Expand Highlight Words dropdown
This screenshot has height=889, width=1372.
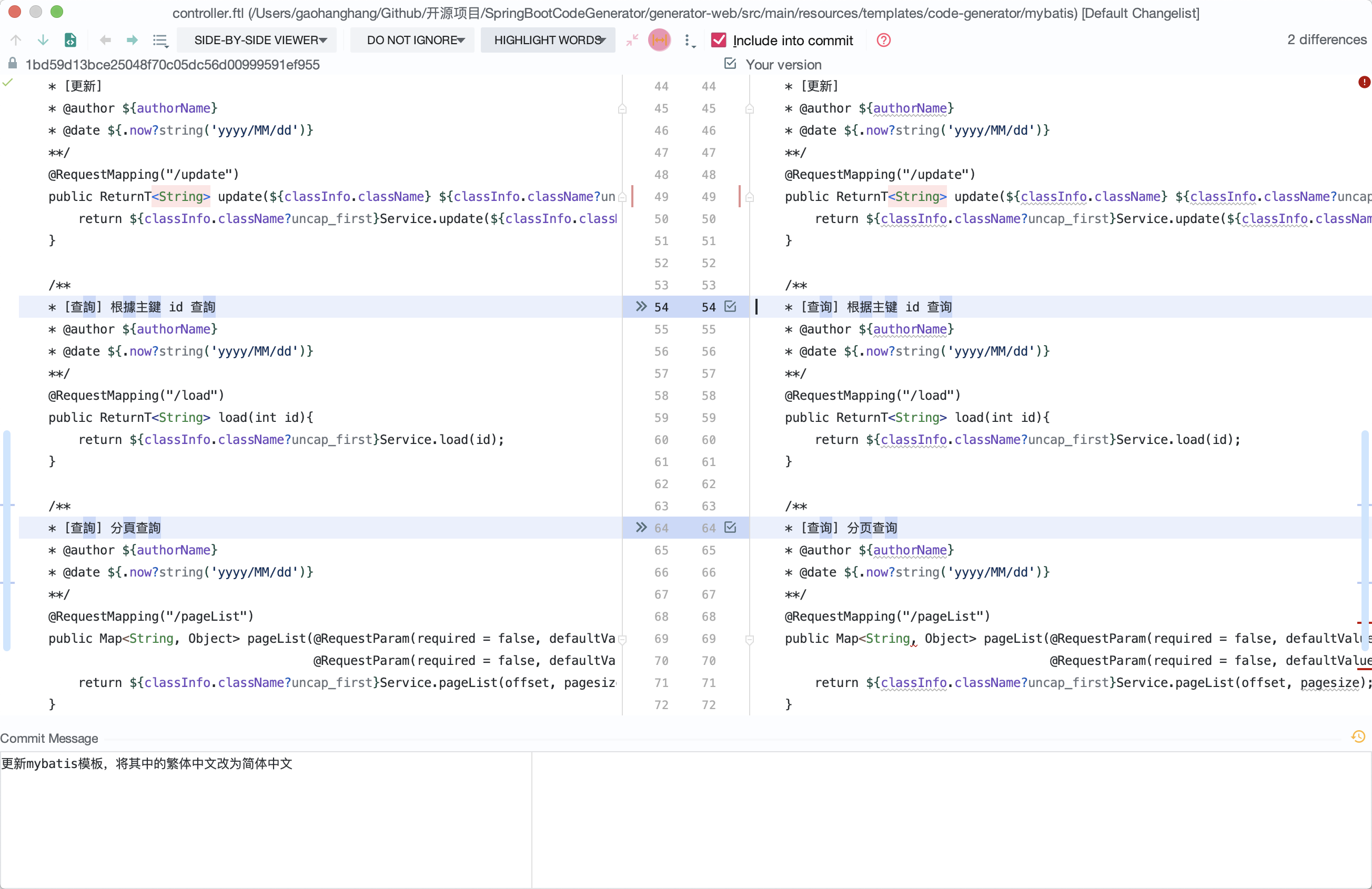pos(548,40)
